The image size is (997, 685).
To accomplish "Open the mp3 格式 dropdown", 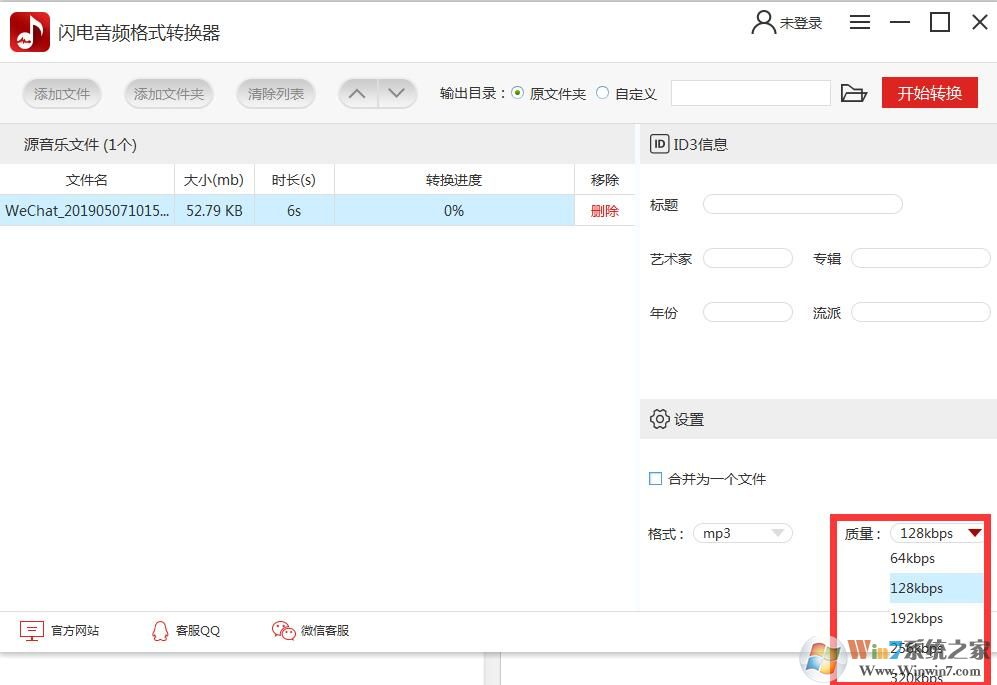I will pyautogui.click(x=742, y=533).
